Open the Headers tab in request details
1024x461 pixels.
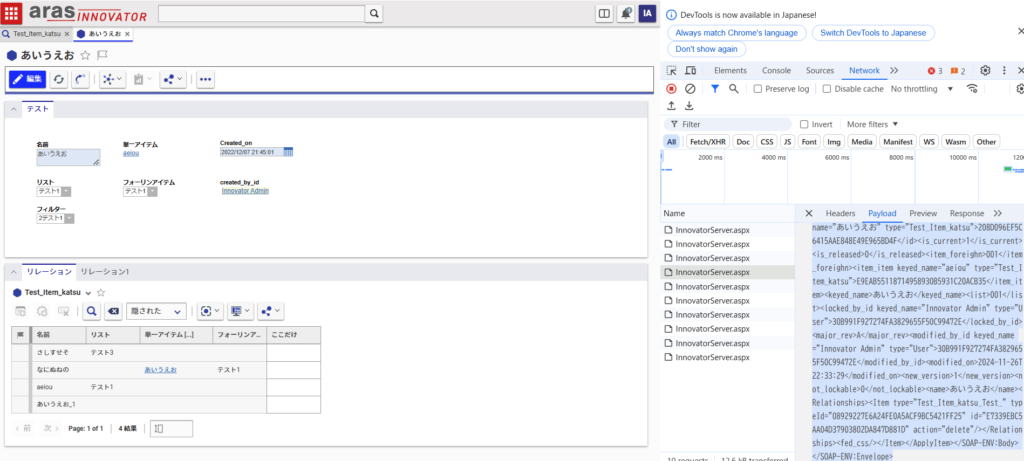coord(839,213)
